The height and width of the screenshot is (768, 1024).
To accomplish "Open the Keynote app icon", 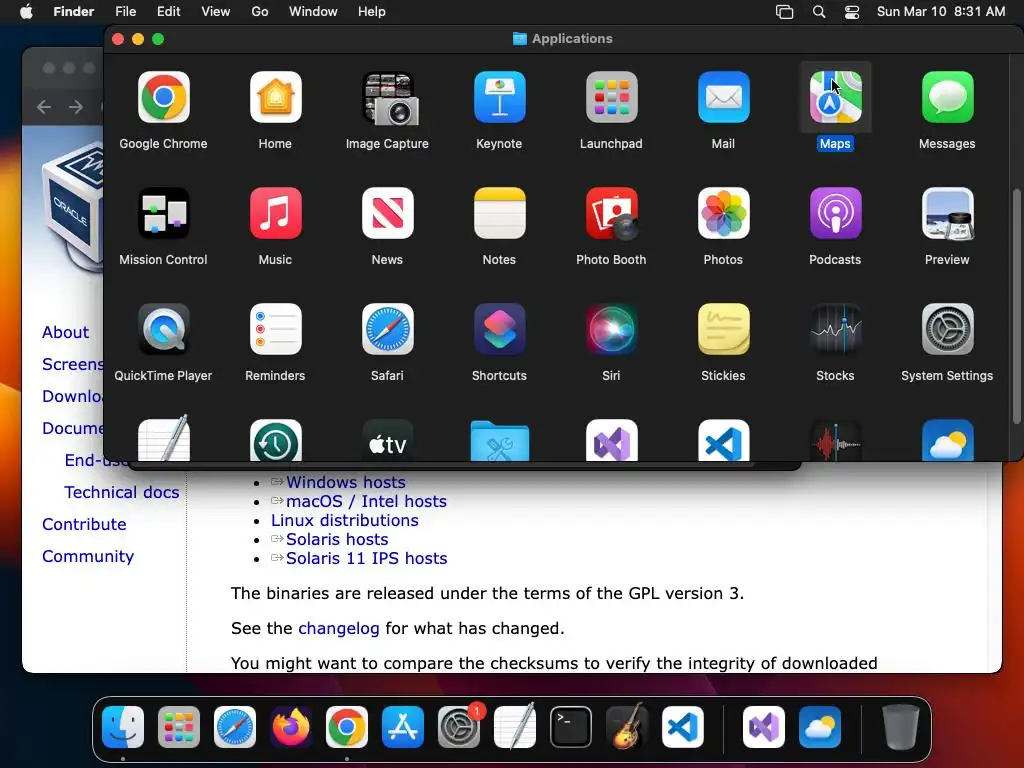I will coord(500,98).
